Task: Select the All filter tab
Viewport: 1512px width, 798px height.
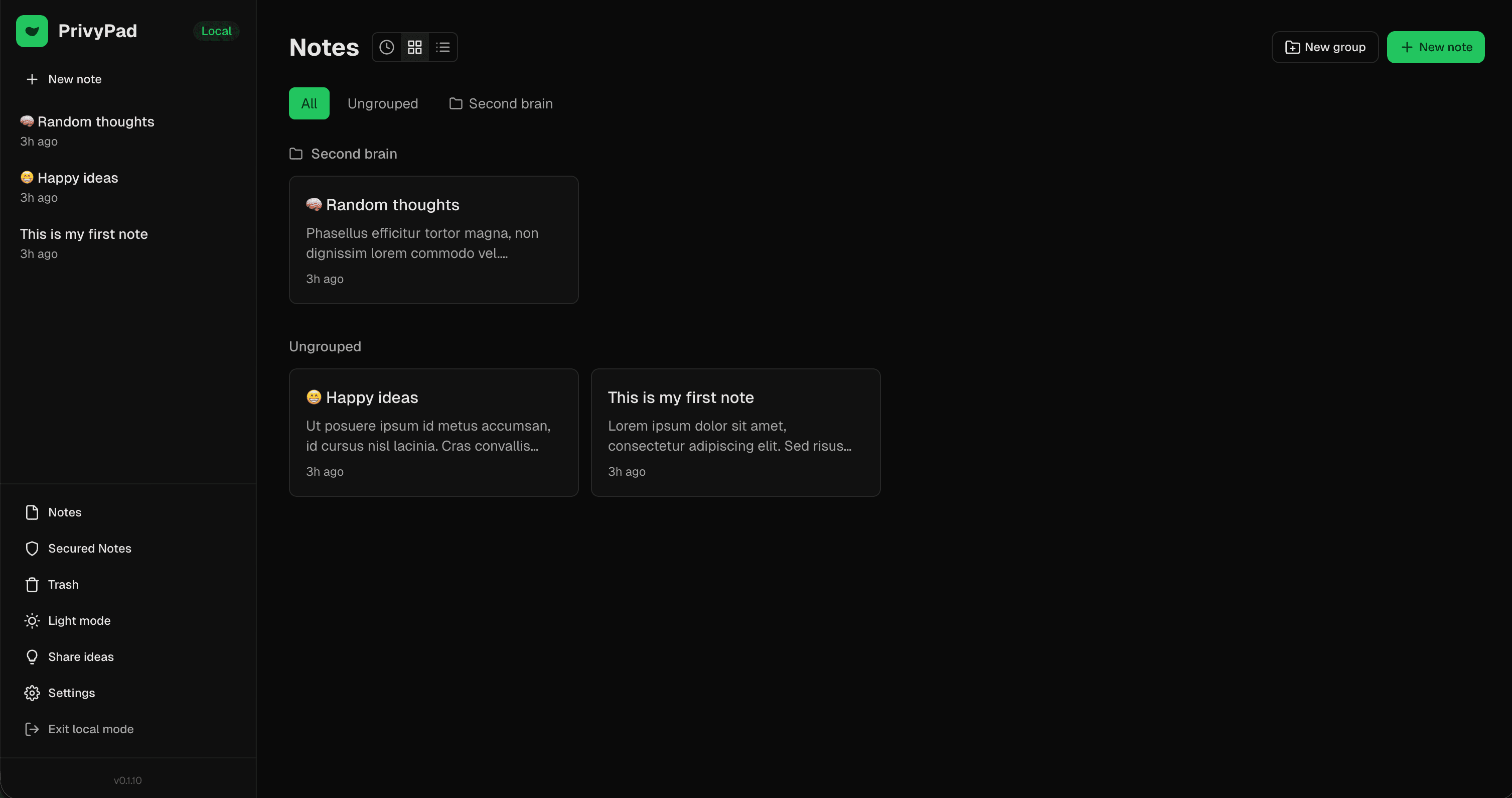Action: pos(309,103)
